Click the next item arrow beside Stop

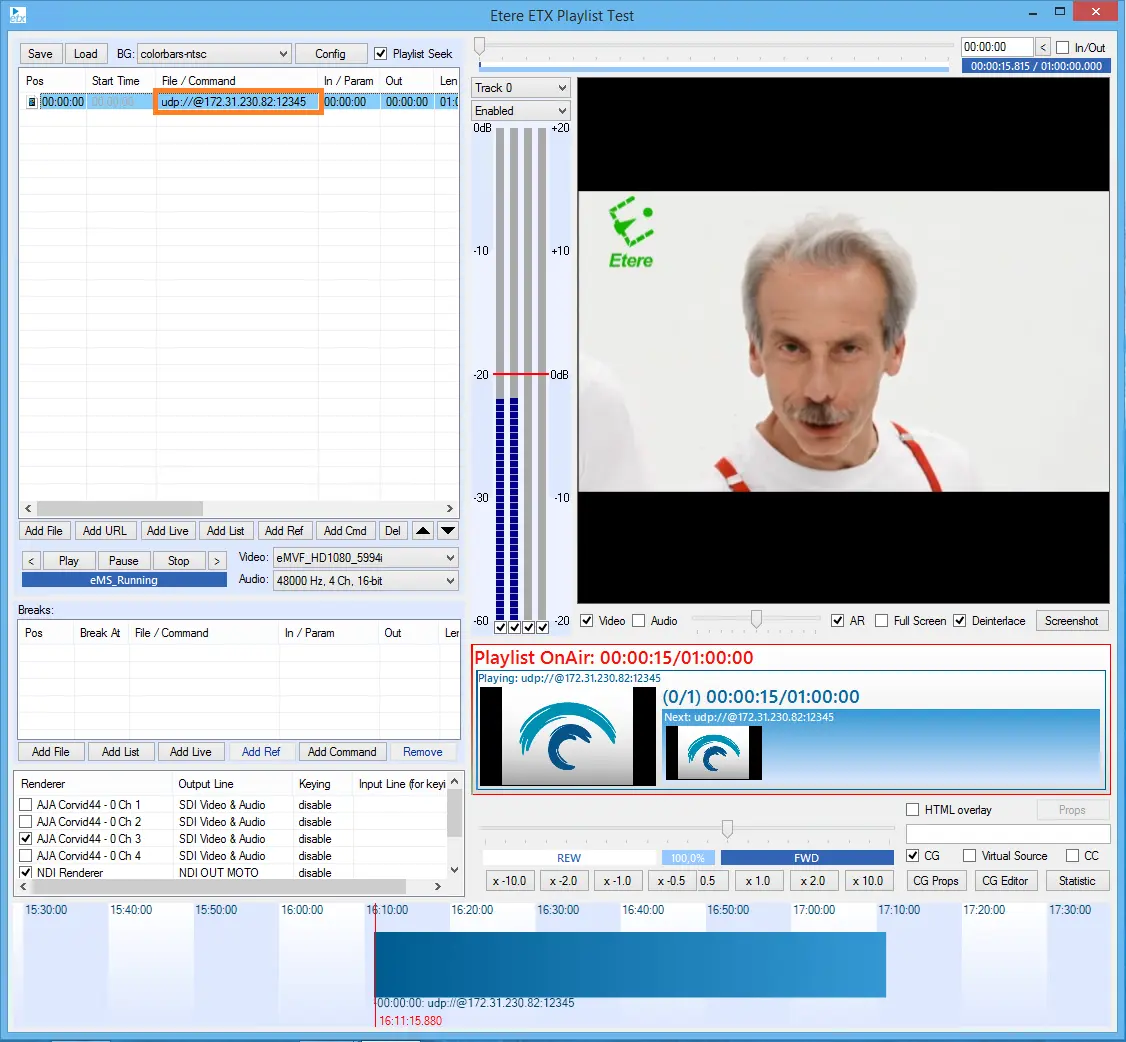click(215, 561)
